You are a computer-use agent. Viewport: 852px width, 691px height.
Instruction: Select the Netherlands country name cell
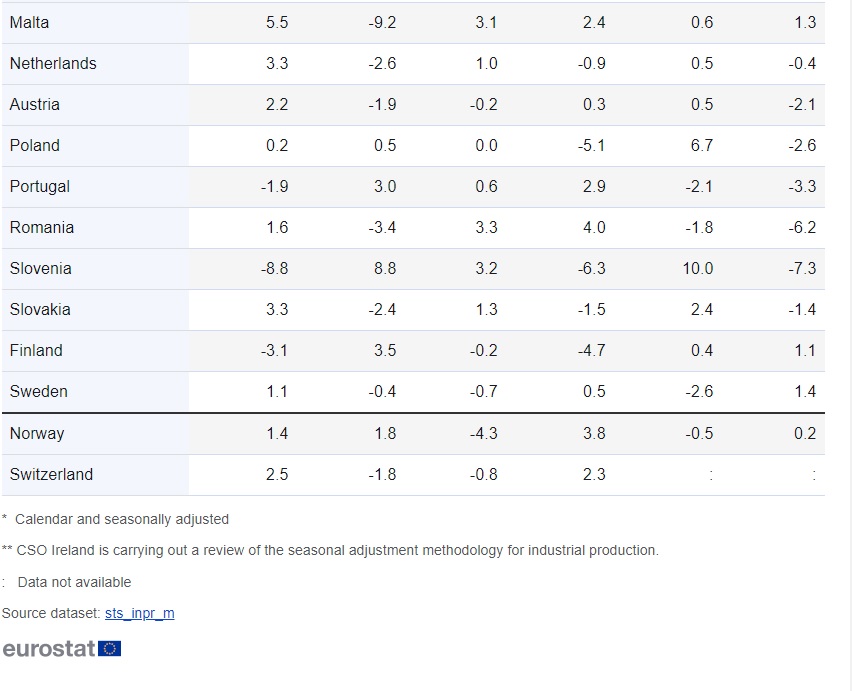point(53,63)
